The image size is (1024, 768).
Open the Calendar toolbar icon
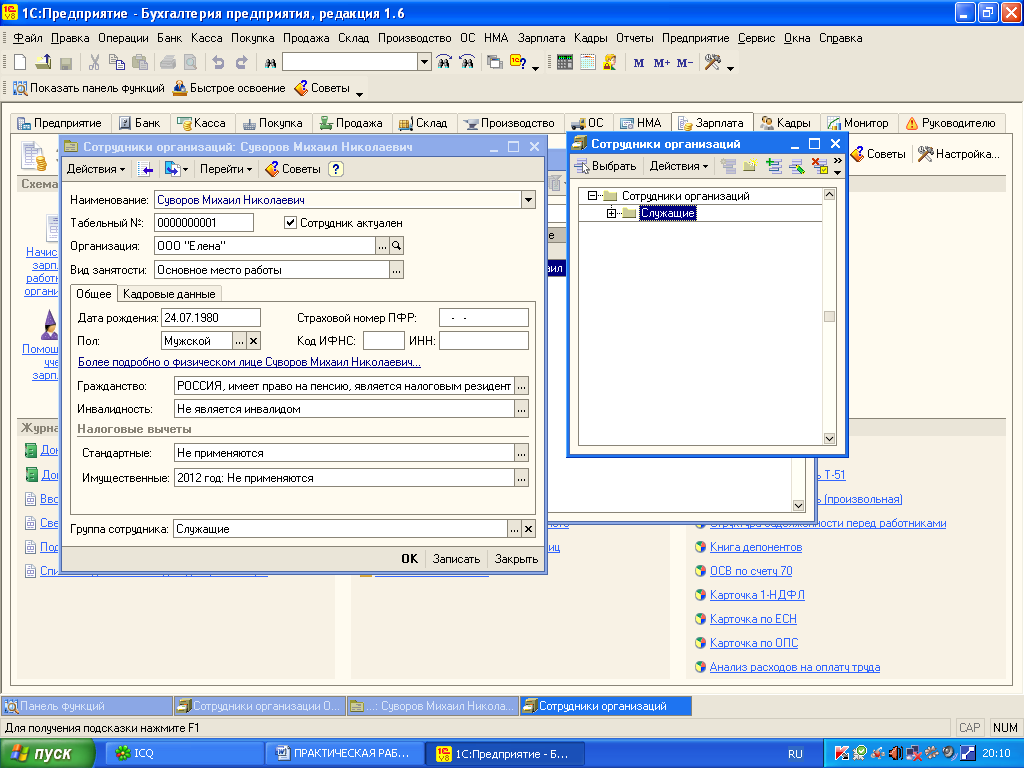click(x=588, y=63)
